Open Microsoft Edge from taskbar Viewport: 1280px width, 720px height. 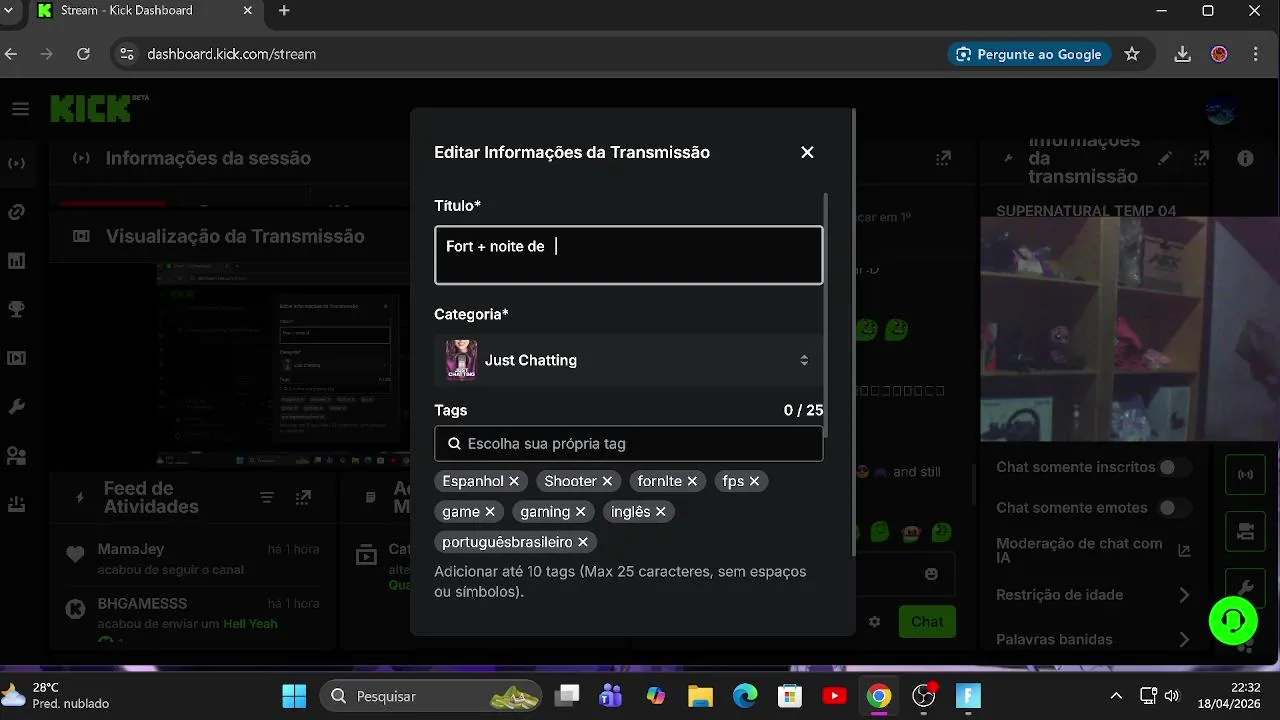coord(745,696)
